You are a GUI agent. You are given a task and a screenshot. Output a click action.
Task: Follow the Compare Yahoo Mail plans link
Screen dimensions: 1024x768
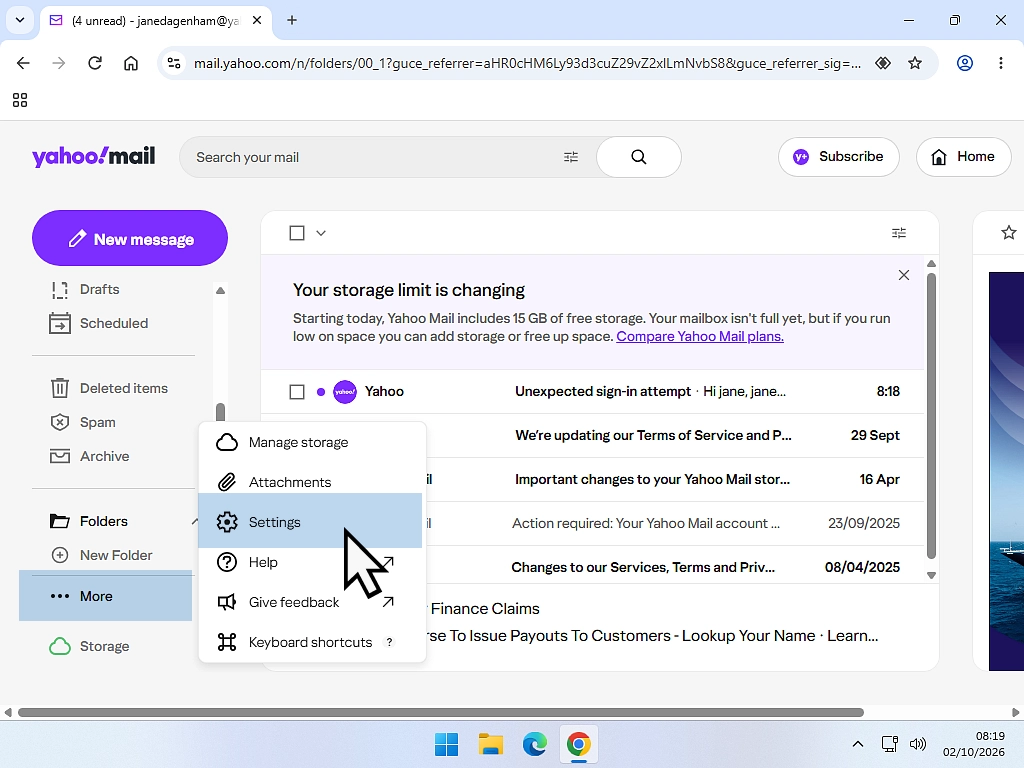[x=699, y=336]
